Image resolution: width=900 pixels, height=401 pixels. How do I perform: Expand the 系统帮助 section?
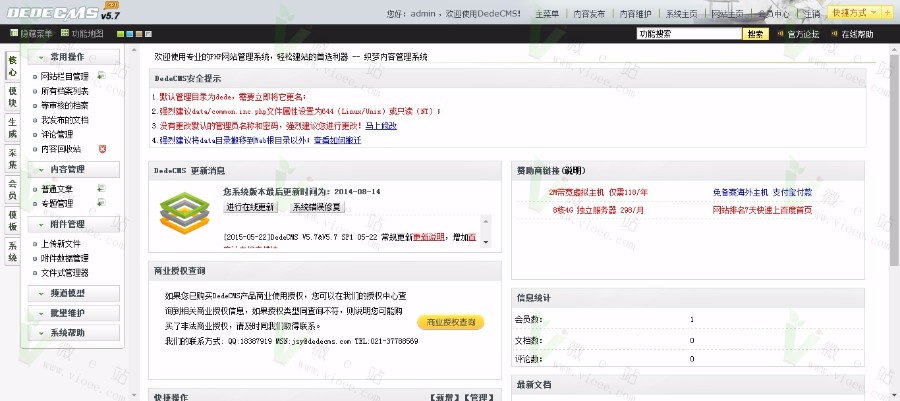pos(73,333)
